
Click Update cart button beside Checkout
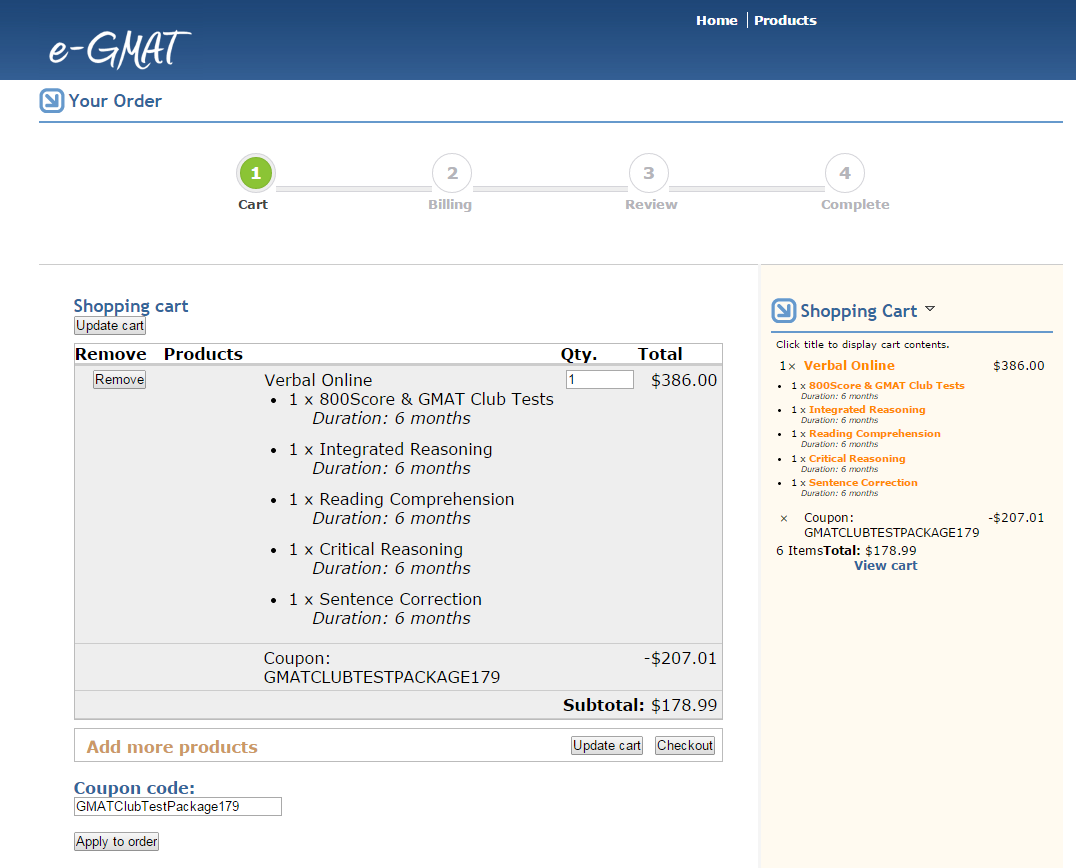(607, 745)
